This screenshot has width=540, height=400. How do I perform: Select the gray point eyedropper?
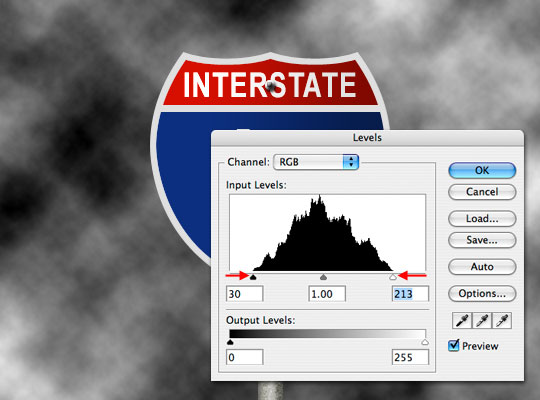[482, 321]
